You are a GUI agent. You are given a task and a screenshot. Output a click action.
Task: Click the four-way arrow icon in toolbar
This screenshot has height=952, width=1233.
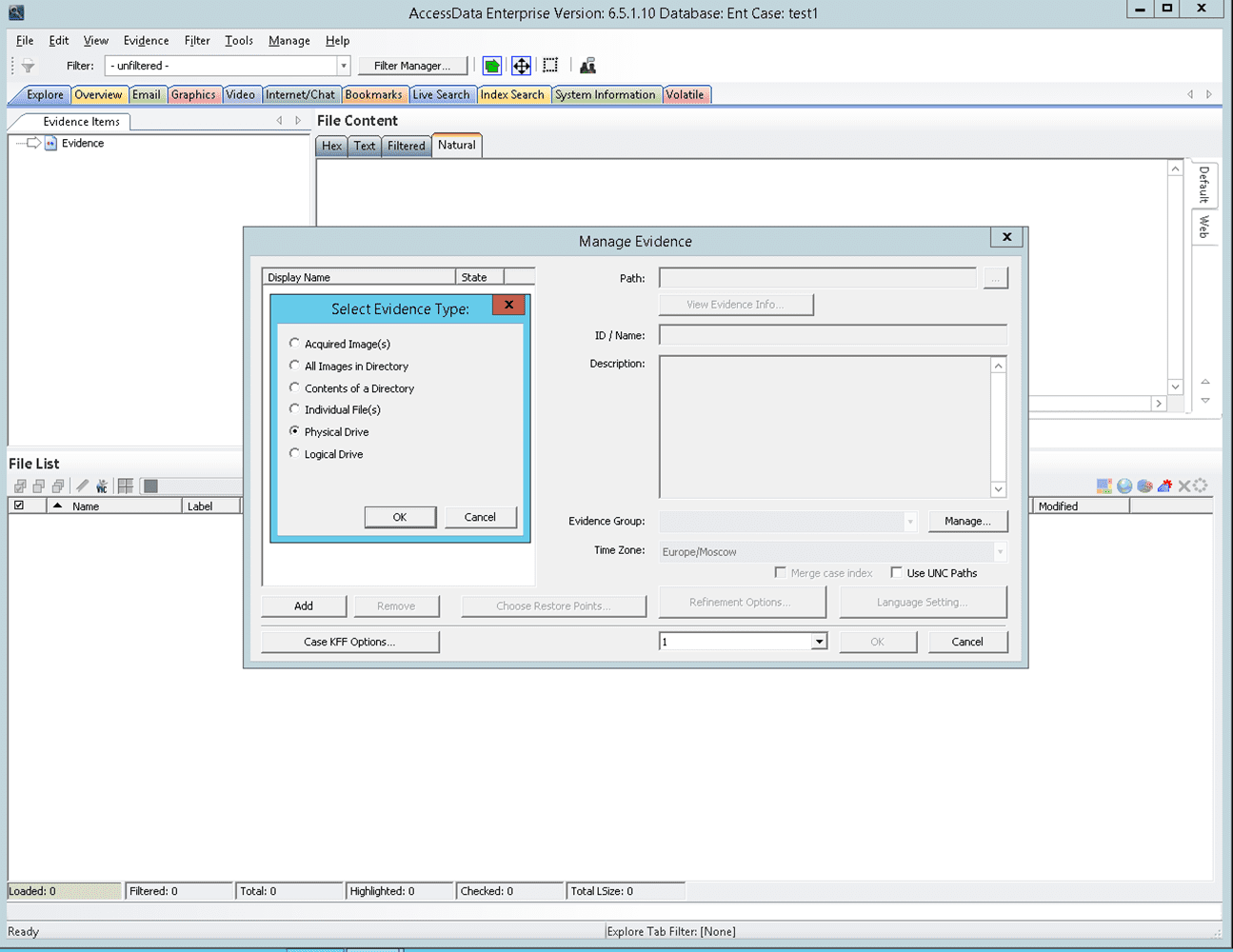pos(521,66)
